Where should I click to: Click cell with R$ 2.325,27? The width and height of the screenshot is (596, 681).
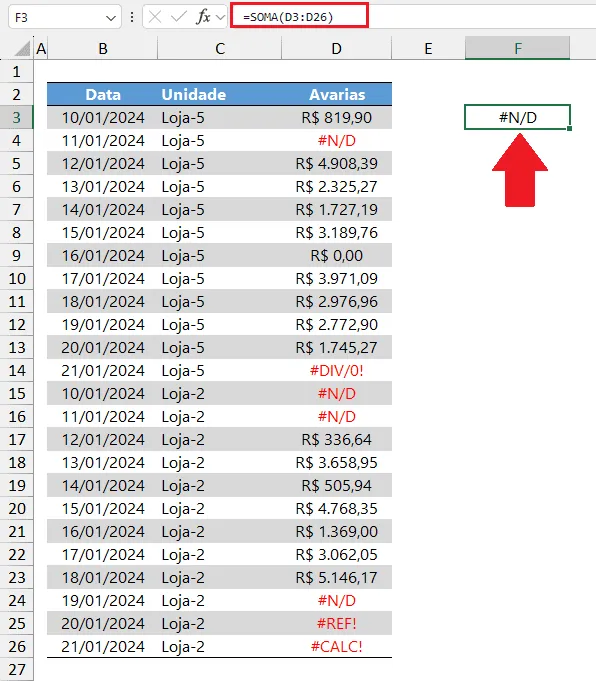pyautogui.click(x=337, y=186)
